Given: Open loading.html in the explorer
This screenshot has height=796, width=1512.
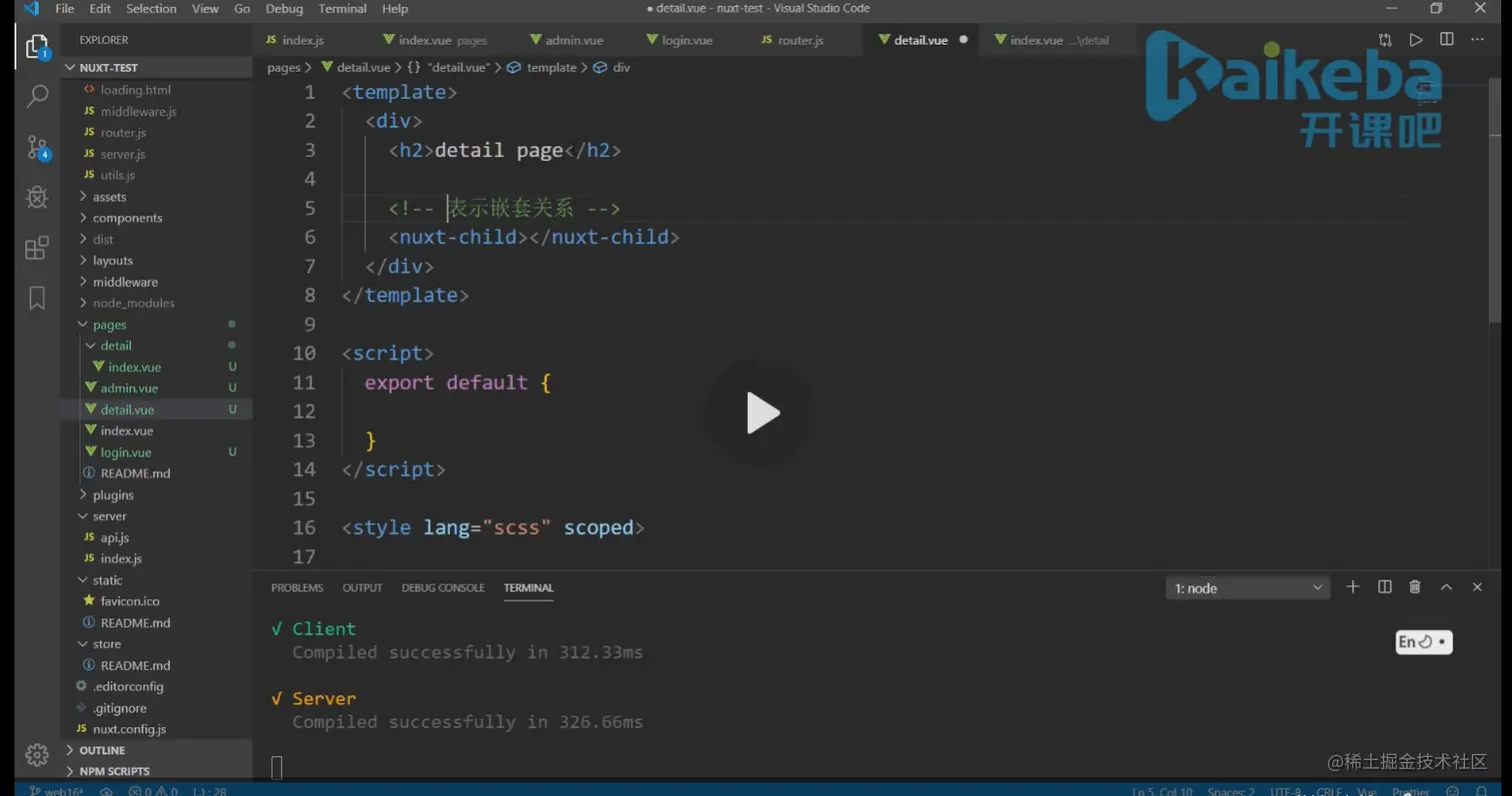Looking at the screenshot, I should click(x=135, y=90).
